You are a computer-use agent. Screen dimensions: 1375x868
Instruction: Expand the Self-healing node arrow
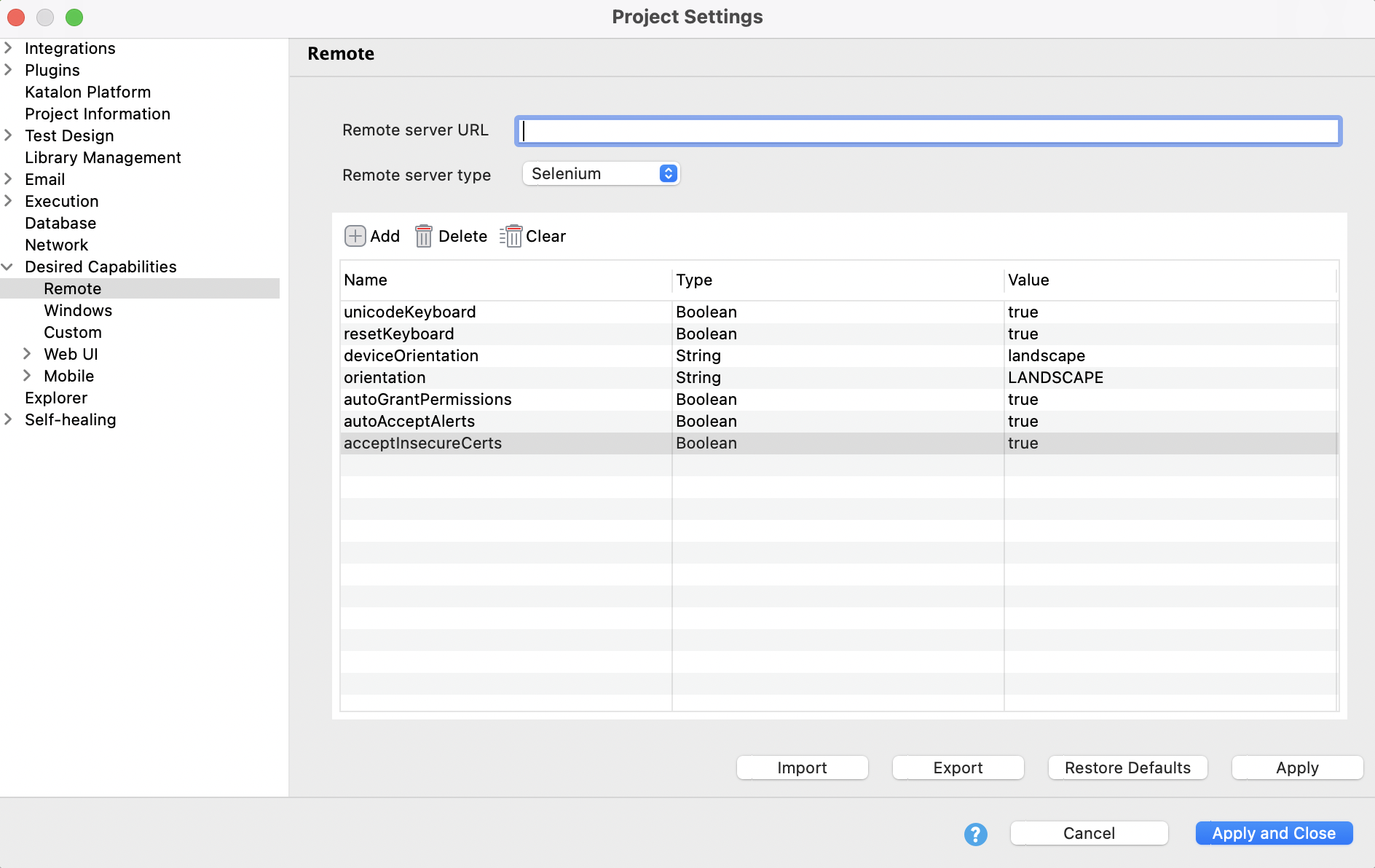pos(9,419)
